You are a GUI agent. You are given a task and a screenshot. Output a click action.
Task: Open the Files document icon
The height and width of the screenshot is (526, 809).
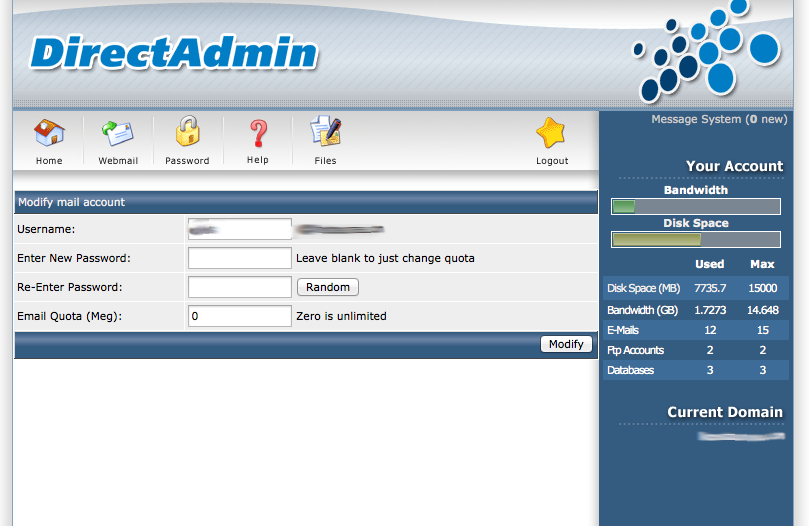coord(326,131)
